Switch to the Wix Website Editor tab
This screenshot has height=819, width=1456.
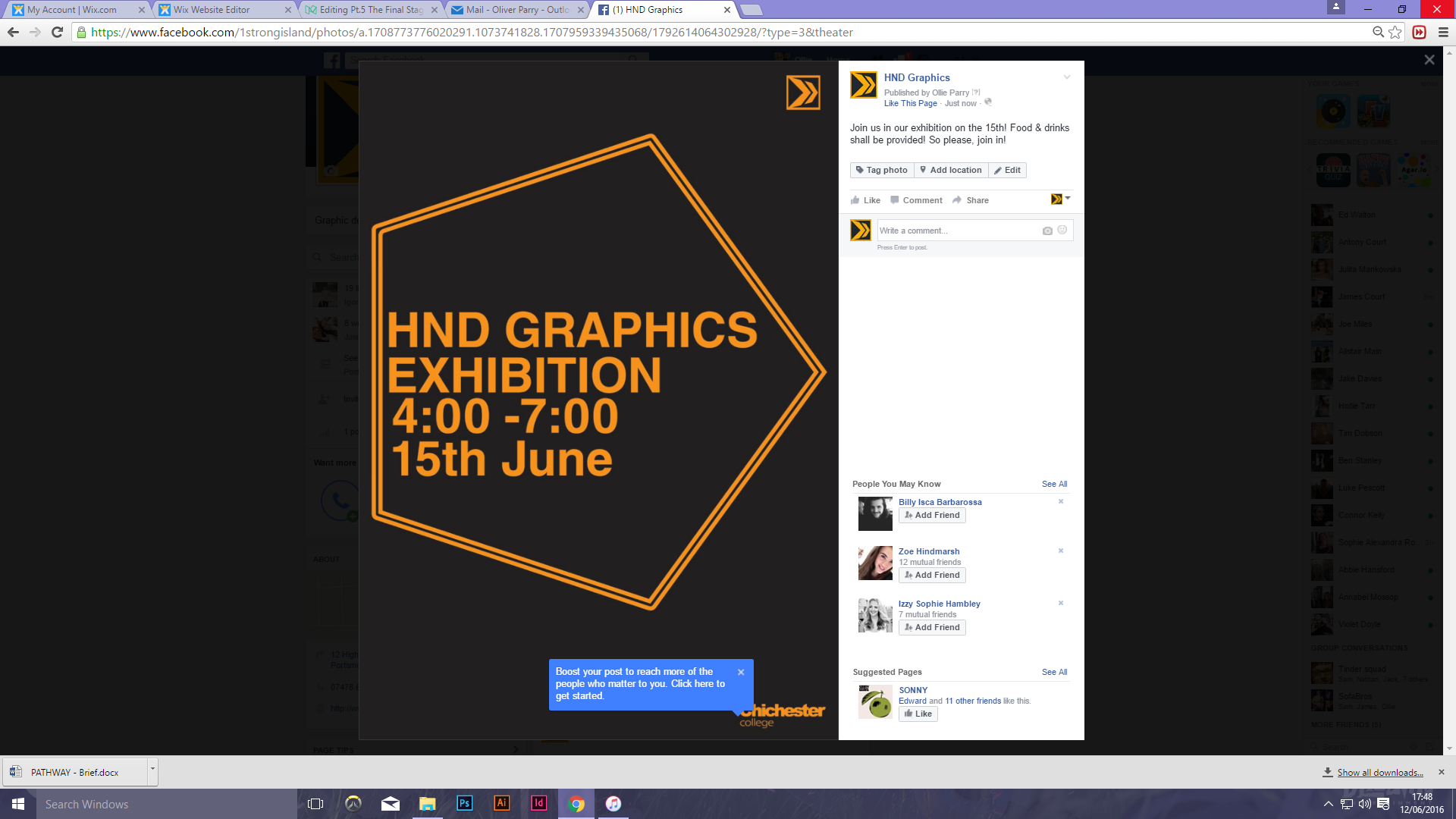pyautogui.click(x=211, y=10)
